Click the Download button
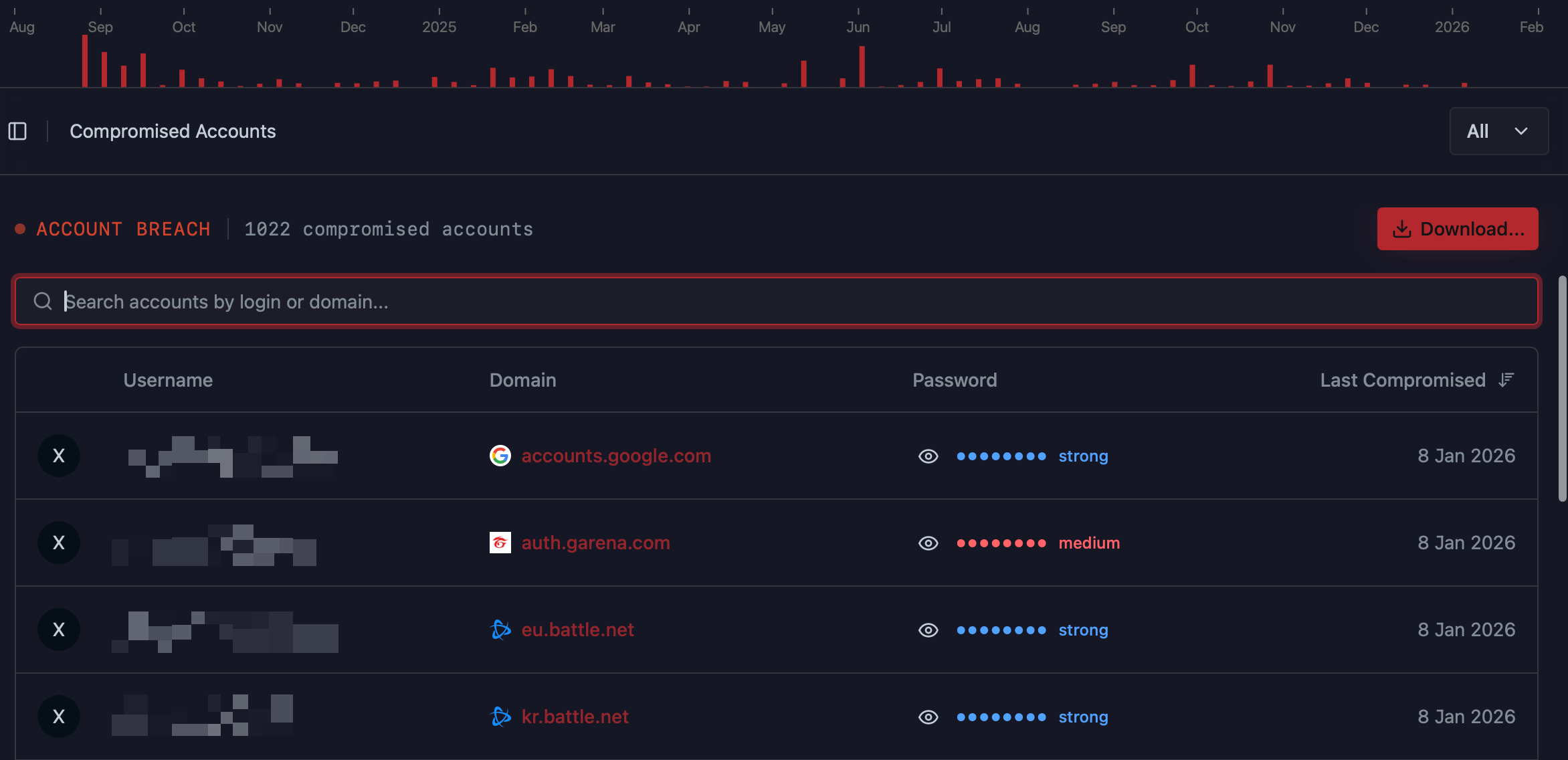Screen dimensions: 1568x760 (x=1457, y=229)
